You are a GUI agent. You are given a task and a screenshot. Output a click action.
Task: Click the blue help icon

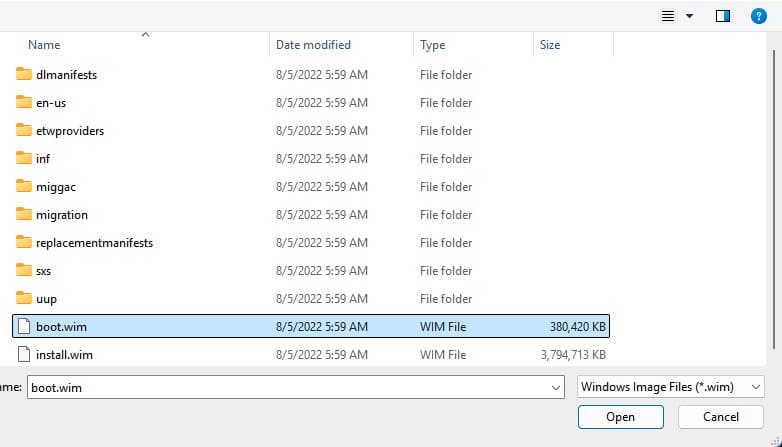coord(758,16)
